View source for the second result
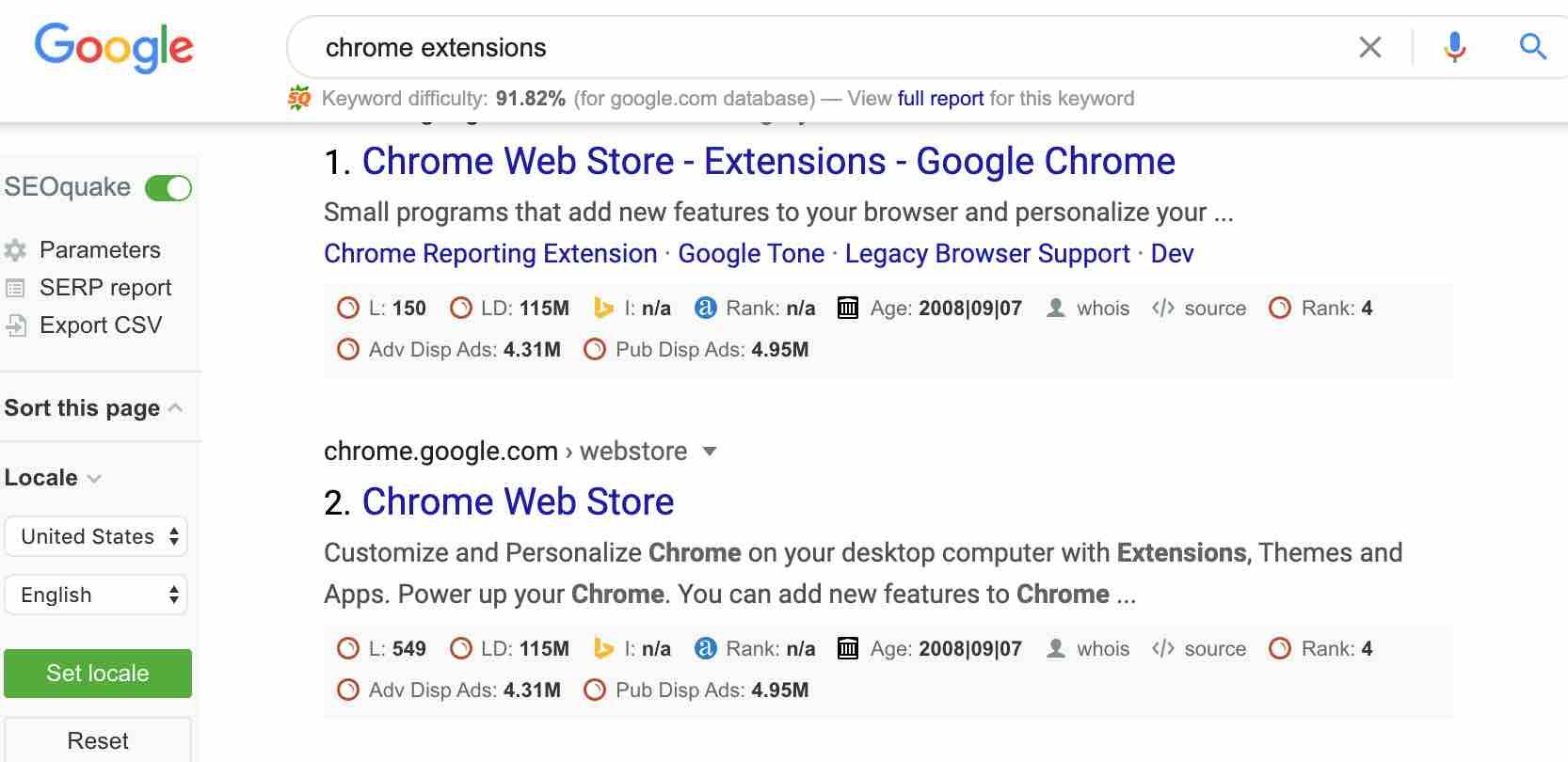The height and width of the screenshot is (762, 1568). [x=1198, y=649]
